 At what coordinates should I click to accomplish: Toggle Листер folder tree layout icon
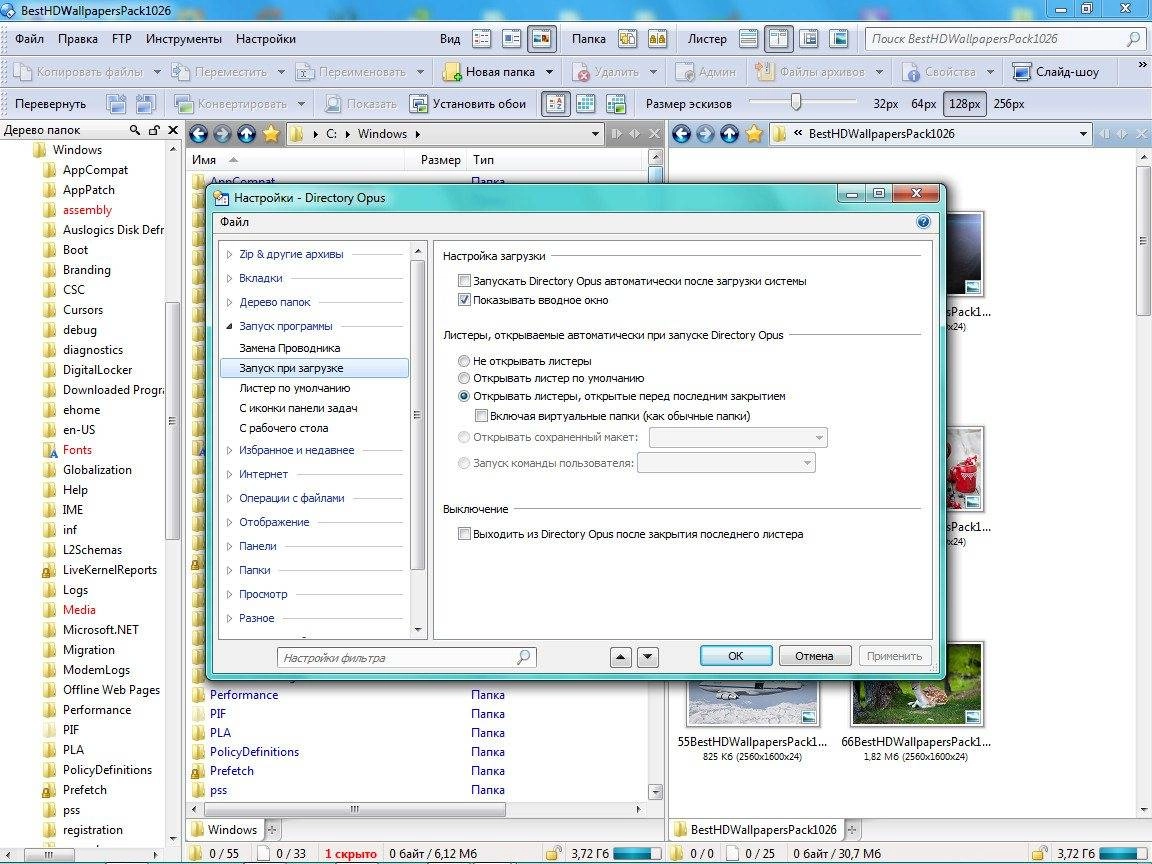pos(809,39)
